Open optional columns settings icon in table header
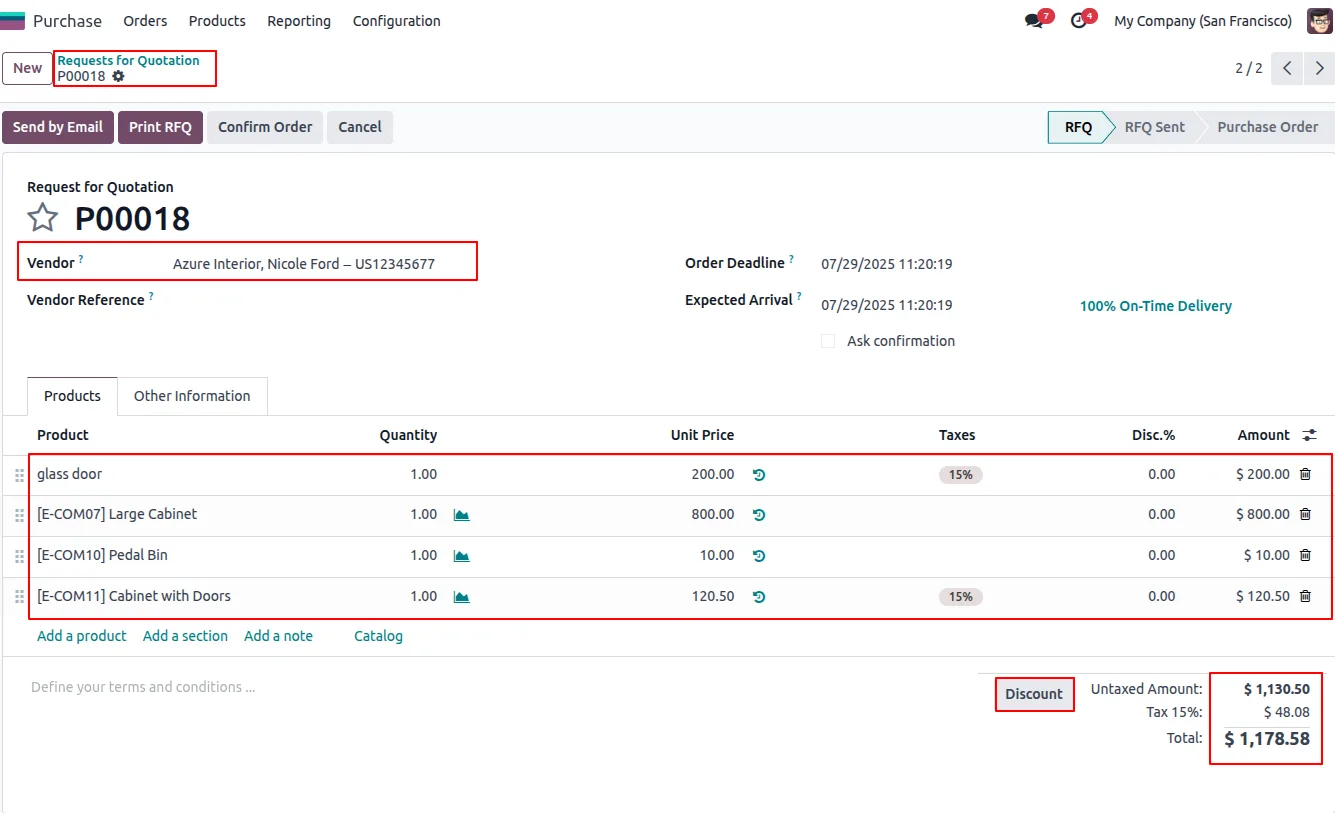This screenshot has width=1335, height=813. pos(1310,435)
